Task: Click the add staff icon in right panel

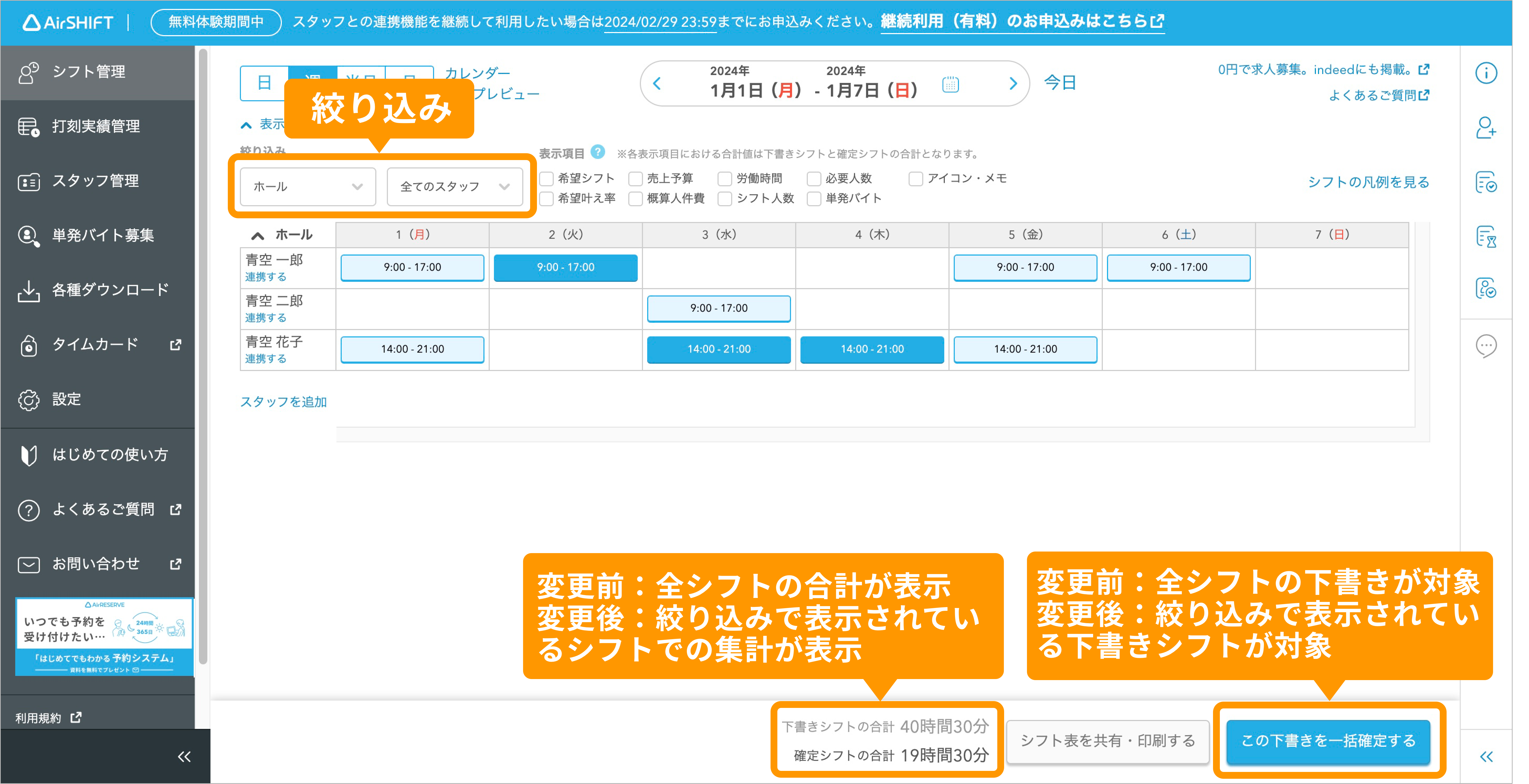Action: point(1486,128)
